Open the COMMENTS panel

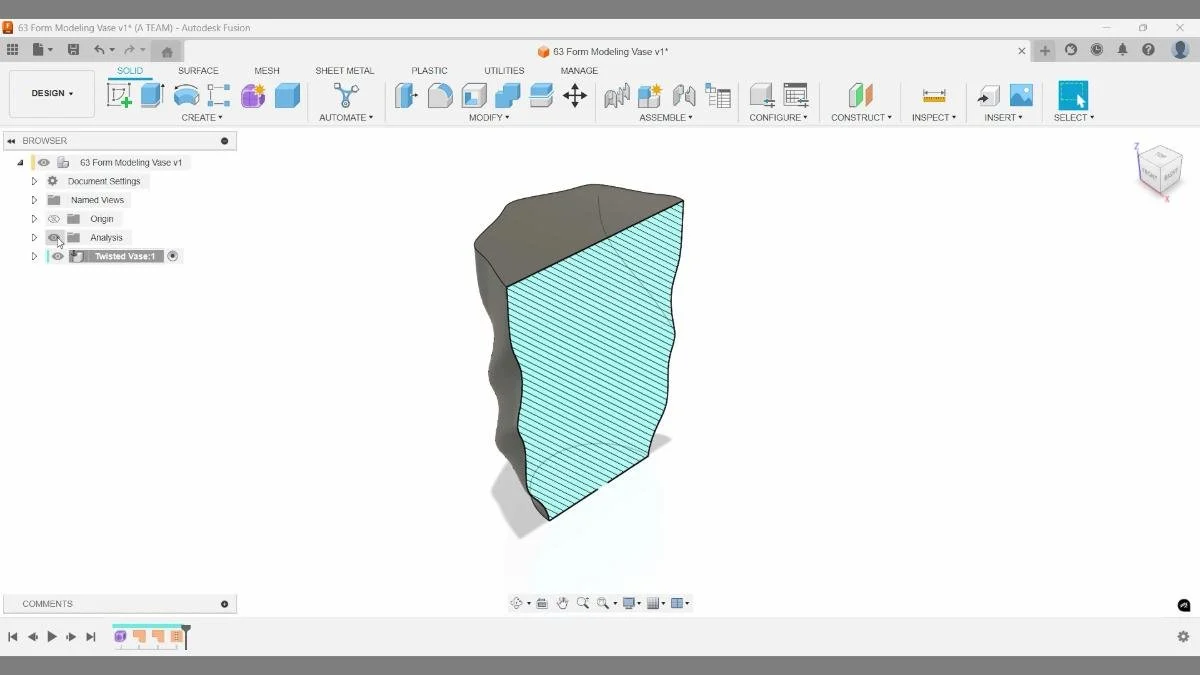pos(46,603)
